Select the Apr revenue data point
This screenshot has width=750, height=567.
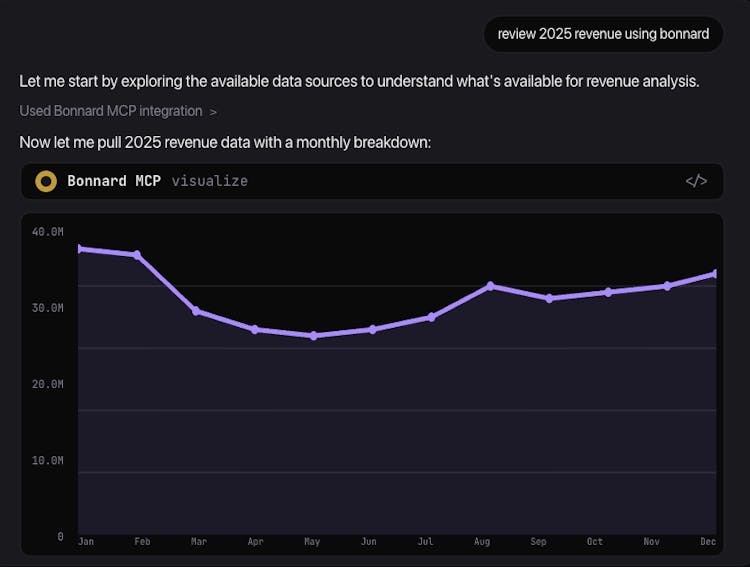[x=255, y=329]
